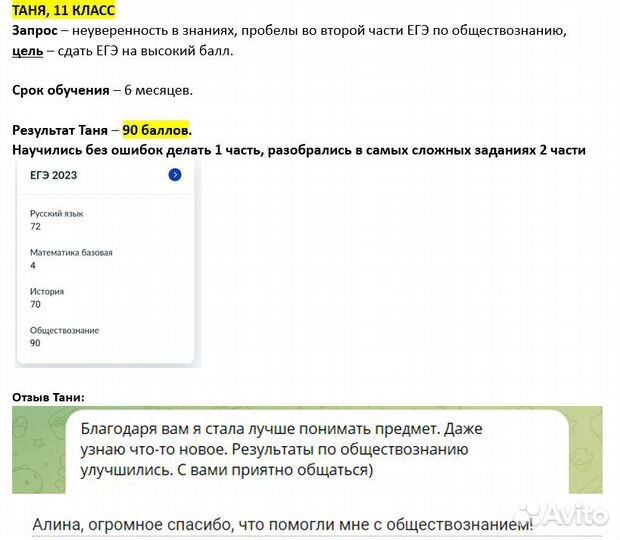Click the highlighted 90 баллов result
Viewport: 620px width, 540px height.
pos(157,130)
